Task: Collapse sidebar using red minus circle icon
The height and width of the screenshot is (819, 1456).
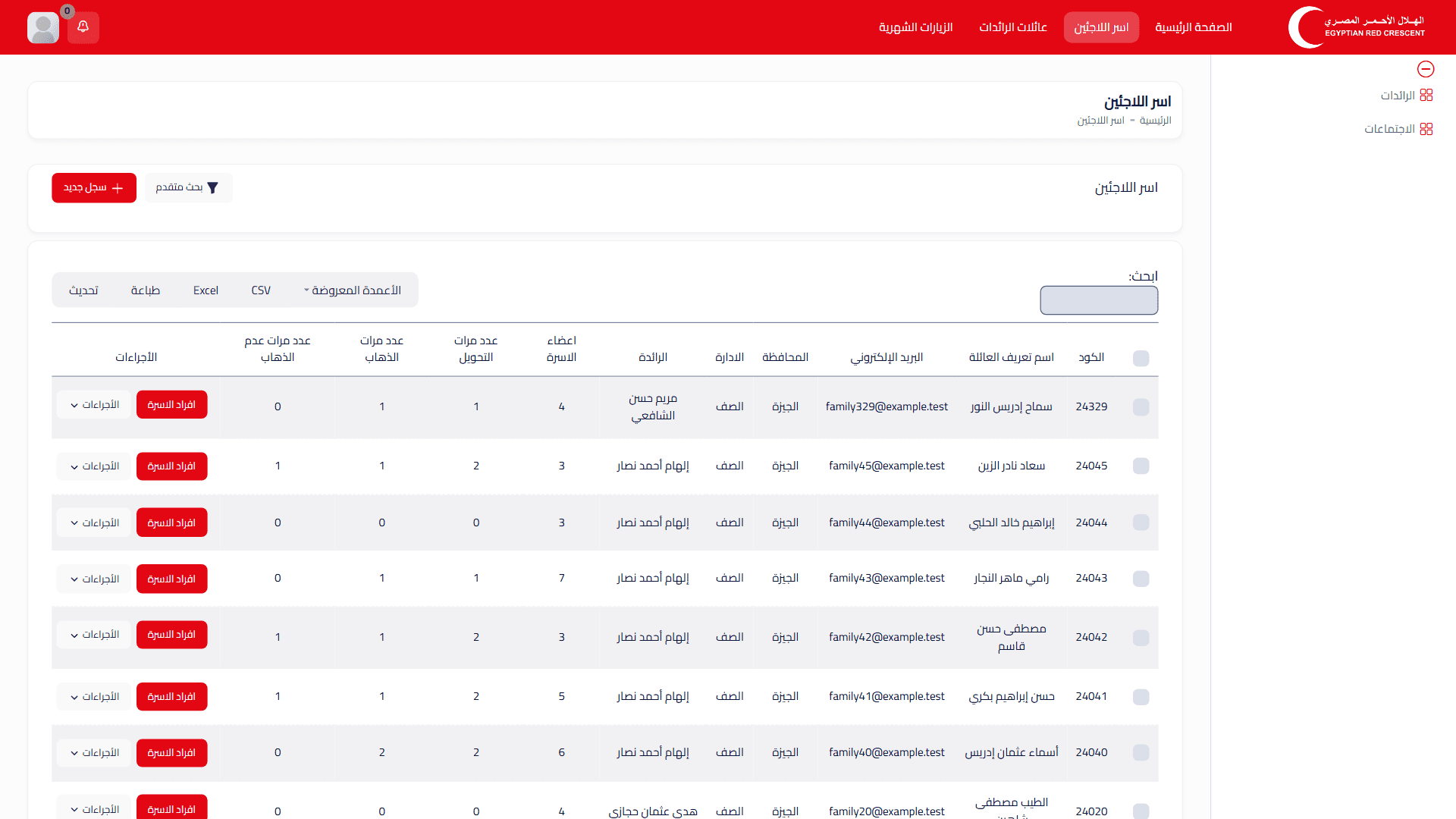Action: pyautogui.click(x=1426, y=69)
